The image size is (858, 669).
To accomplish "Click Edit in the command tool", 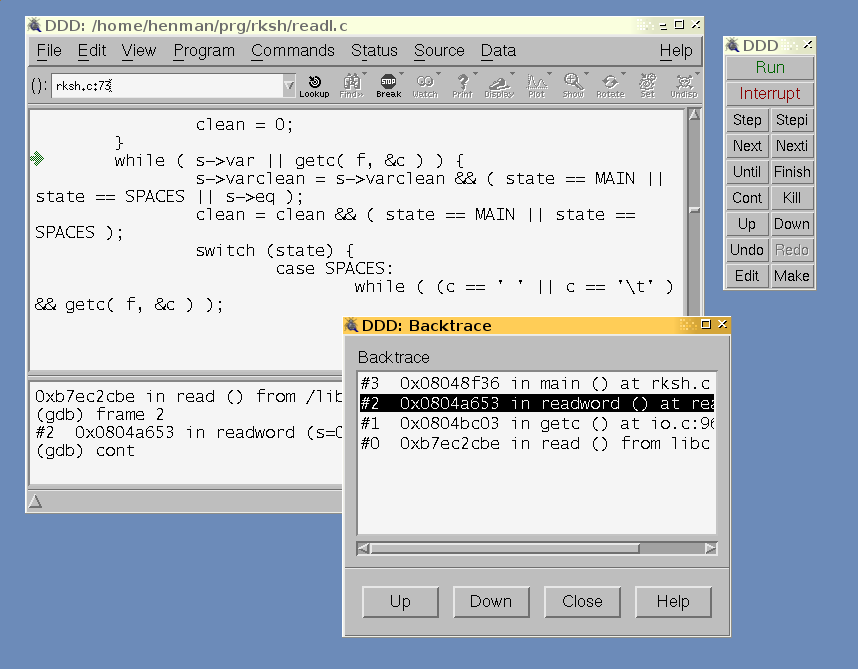I will tap(747, 276).
